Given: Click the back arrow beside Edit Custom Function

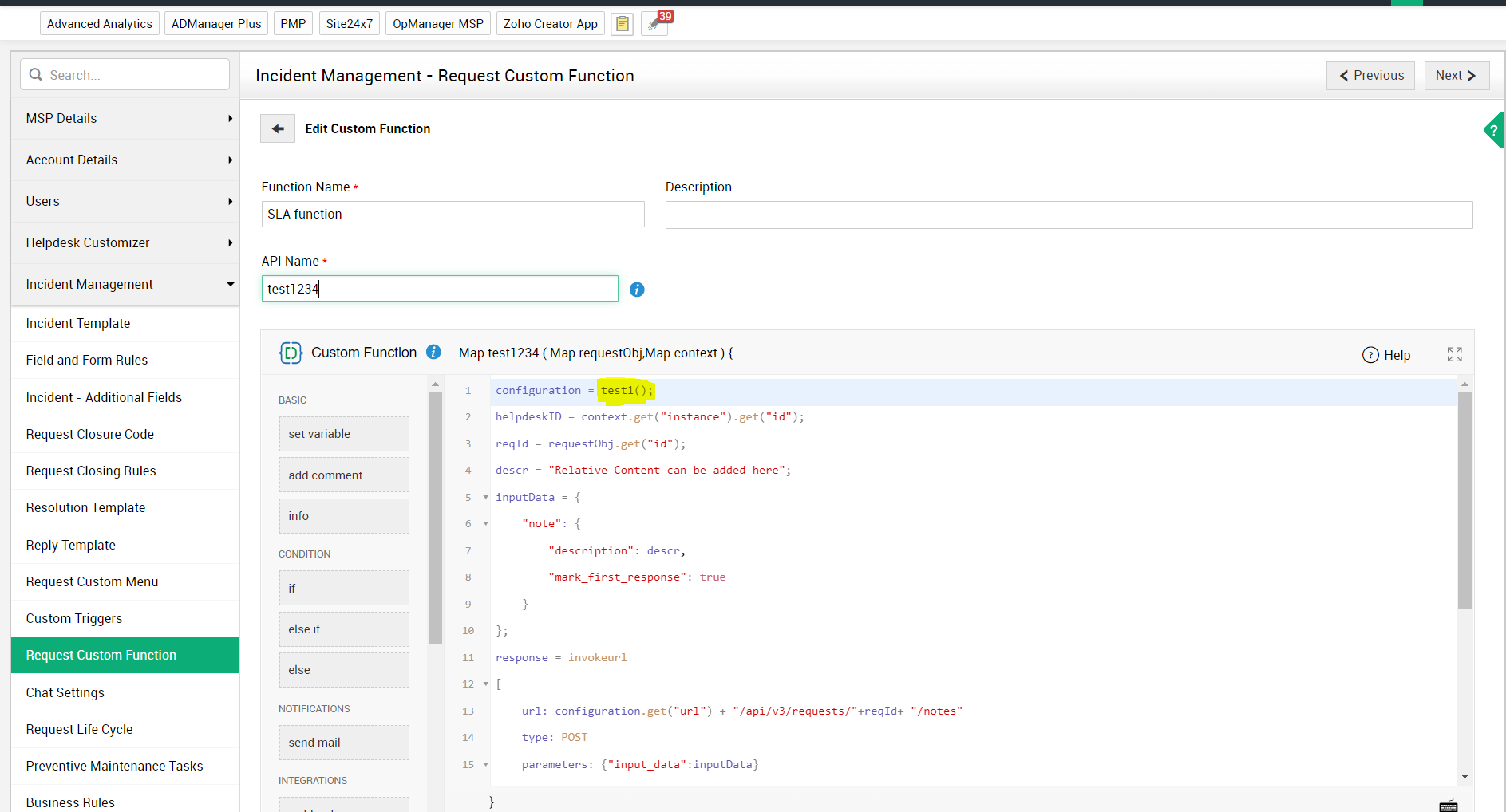Looking at the screenshot, I should 278,128.
